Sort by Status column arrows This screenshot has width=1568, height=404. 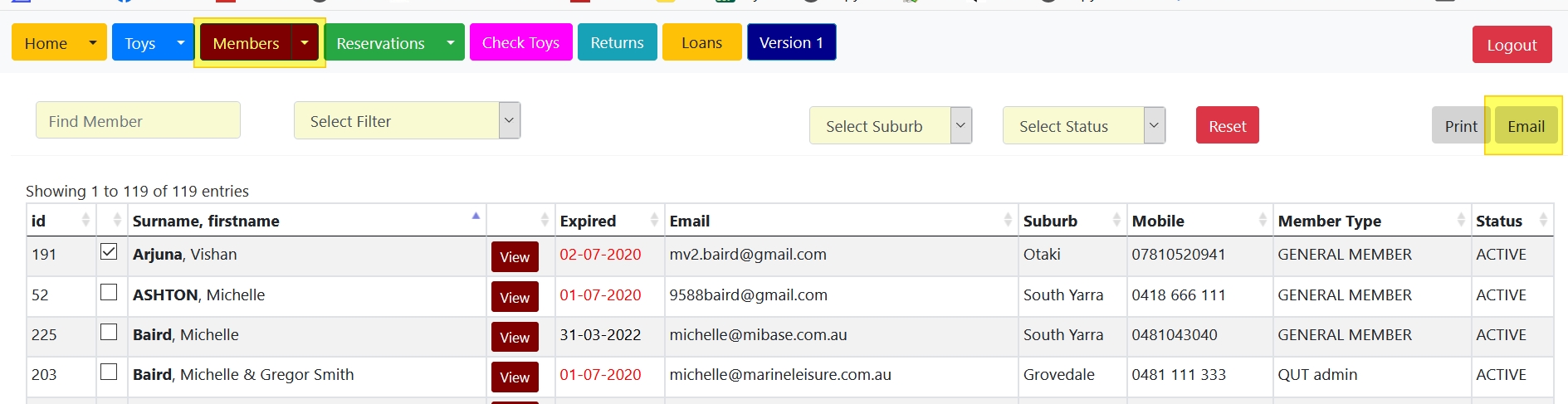pyautogui.click(x=1543, y=221)
